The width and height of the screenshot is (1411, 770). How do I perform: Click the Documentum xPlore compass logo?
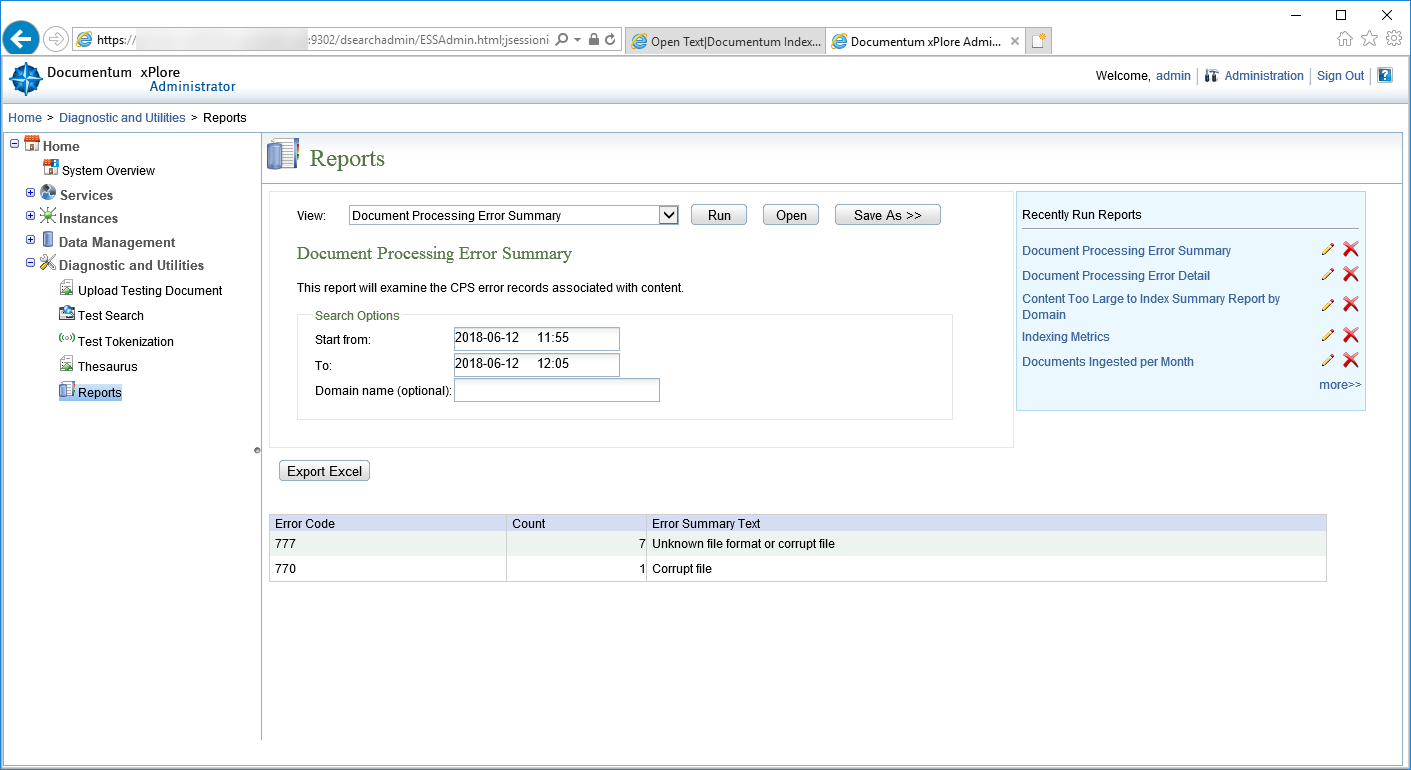point(26,79)
